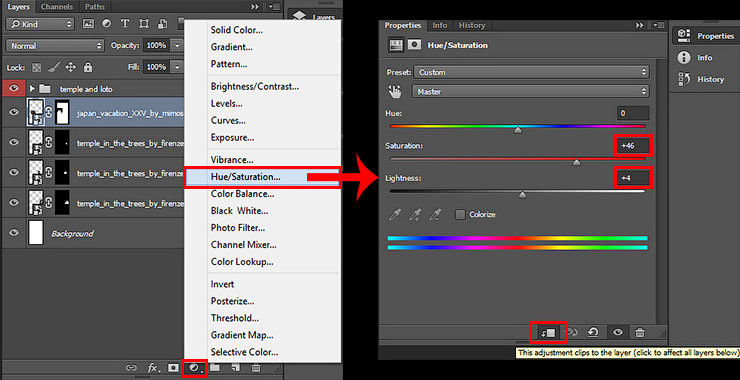Click the Lightness slider handle
The height and width of the screenshot is (380, 740).
[x=522, y=195]
